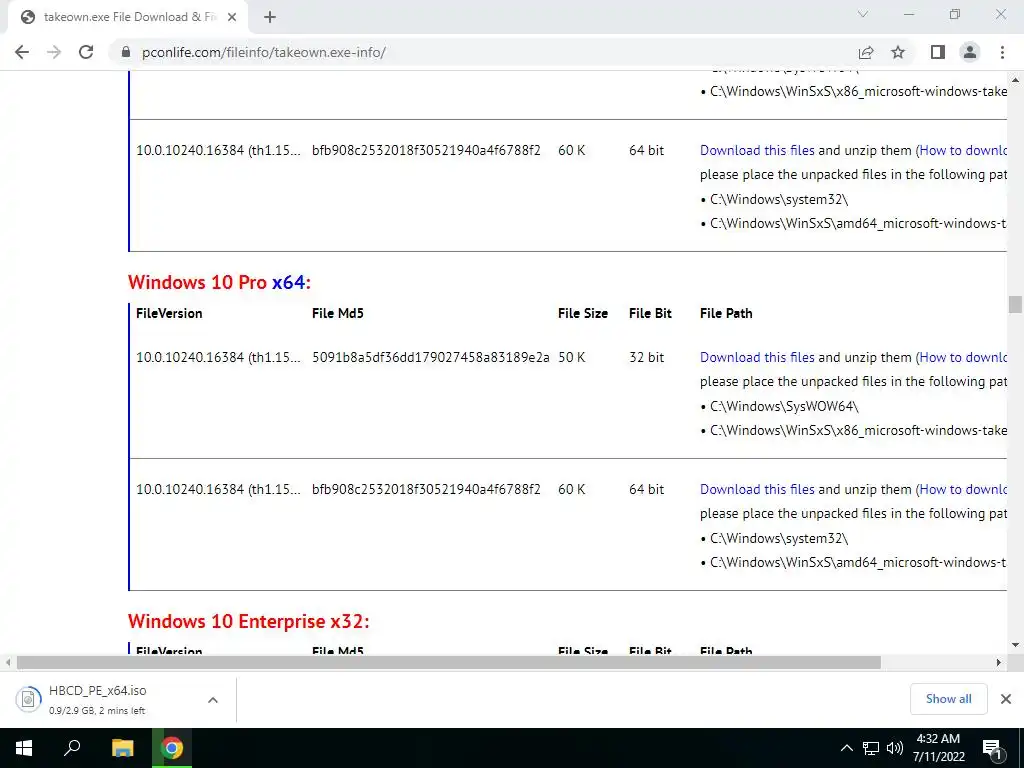The height and width of the screenshot is (768, 1024).
Task: Select the takeown.exe File Download tab
Action: [129, 18]
